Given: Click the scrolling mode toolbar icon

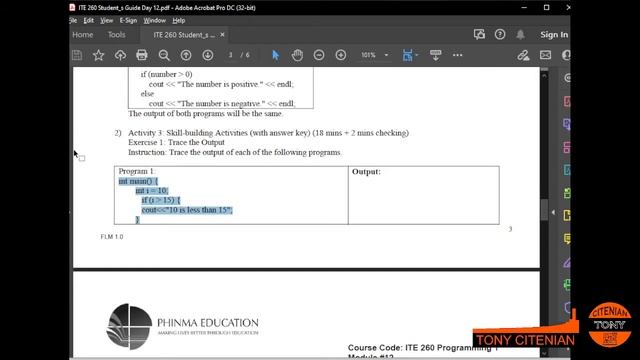Looking at the screenshot, I should point(436,55).
